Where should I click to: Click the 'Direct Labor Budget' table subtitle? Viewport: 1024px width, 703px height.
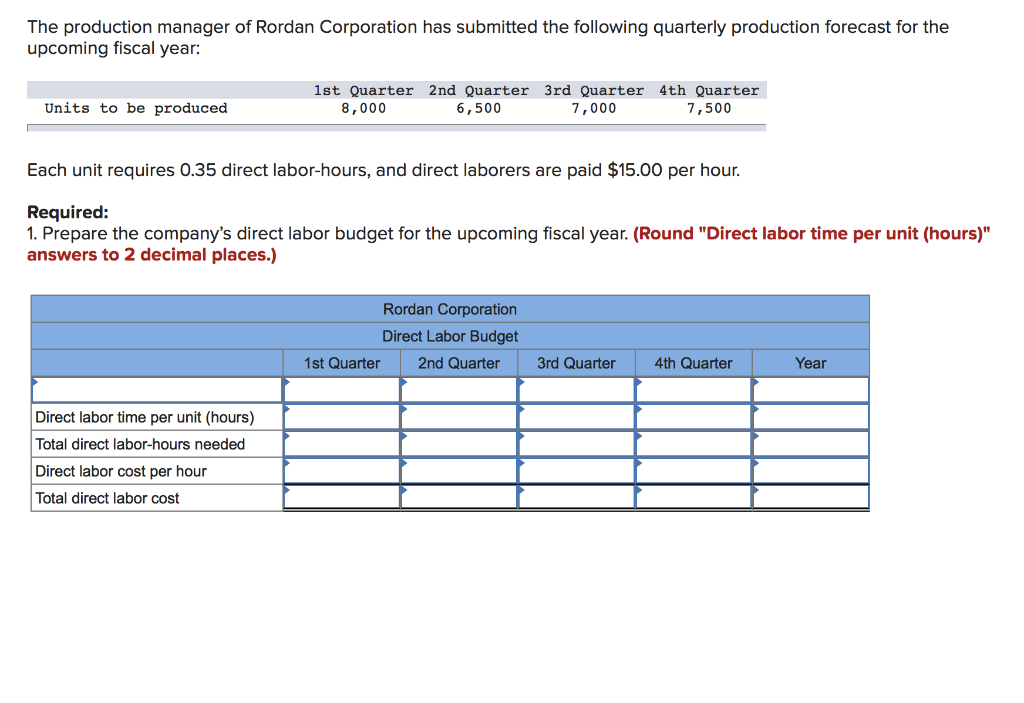click(x=450, y=336)
